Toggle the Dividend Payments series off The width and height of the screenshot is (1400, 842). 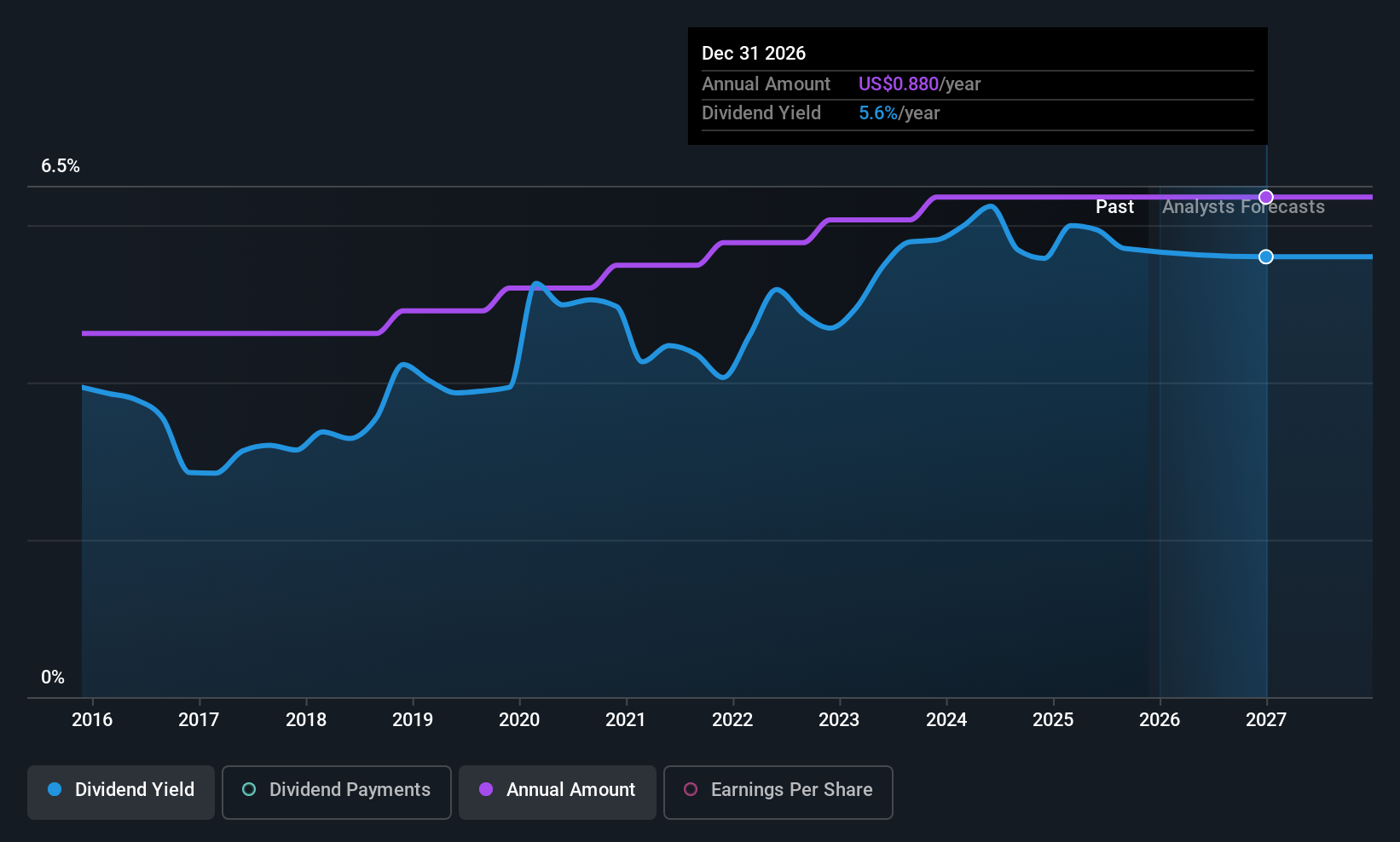[336, 792]
